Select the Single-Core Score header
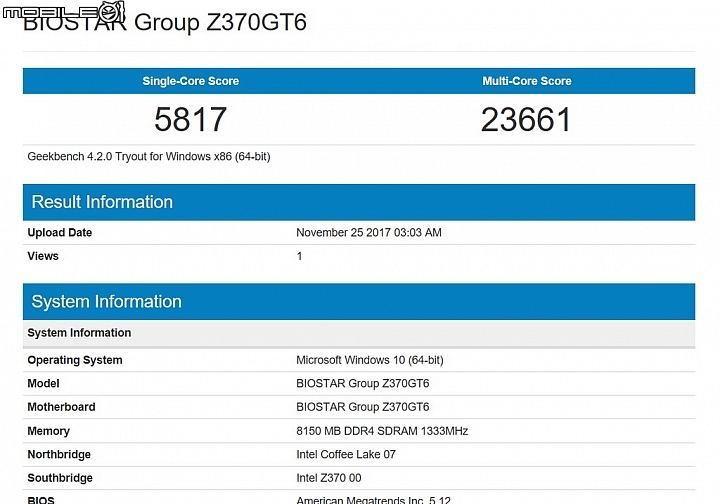This screenshot has height=504, width=720. pyautogui.click(x=191, y=81)
